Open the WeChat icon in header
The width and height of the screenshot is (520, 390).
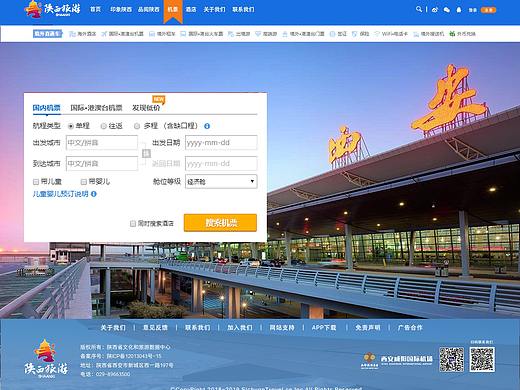pyautogui.click(x=447, y=10)
